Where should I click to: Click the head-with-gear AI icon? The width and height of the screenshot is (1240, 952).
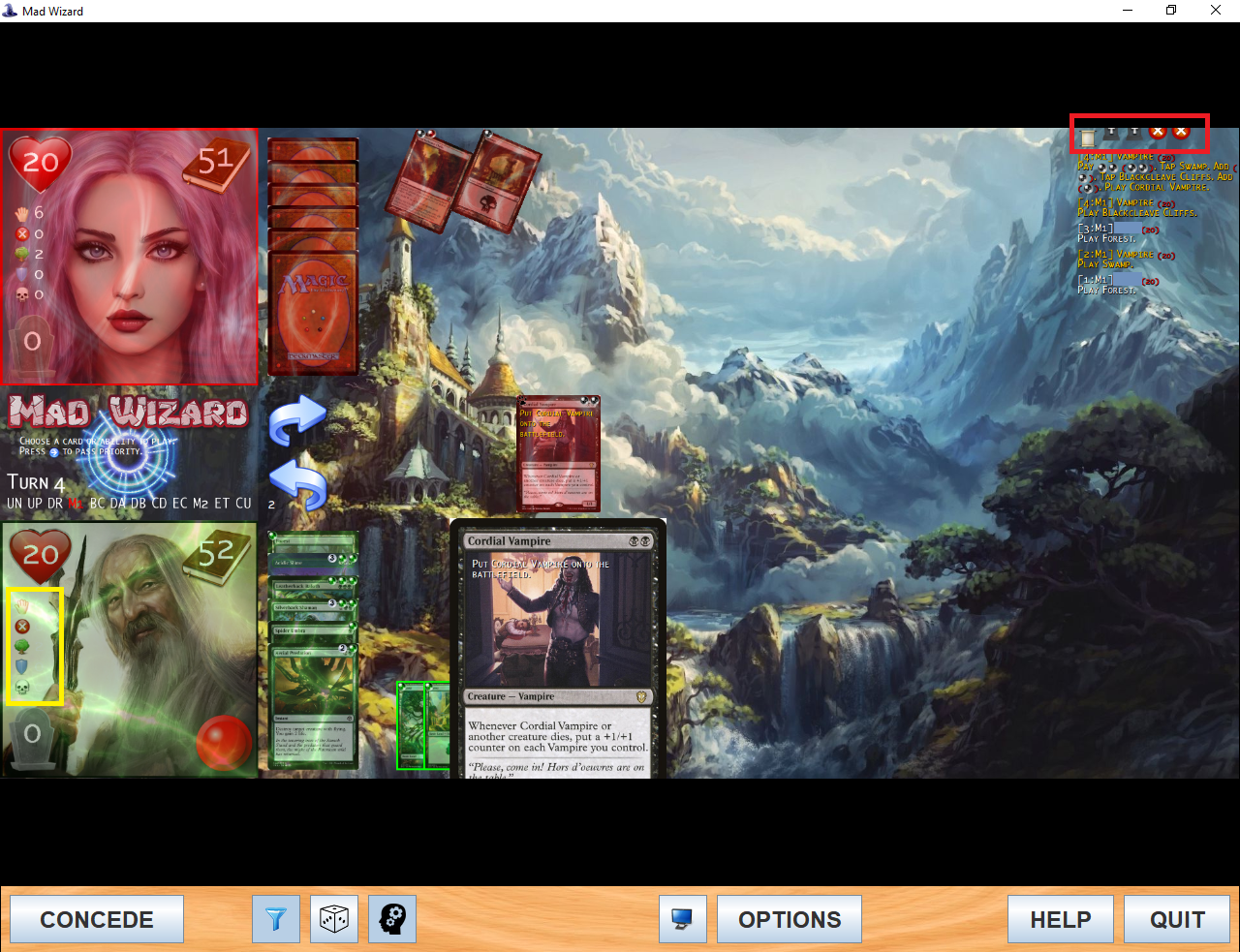pyautogui.click(x=392, y=919)
